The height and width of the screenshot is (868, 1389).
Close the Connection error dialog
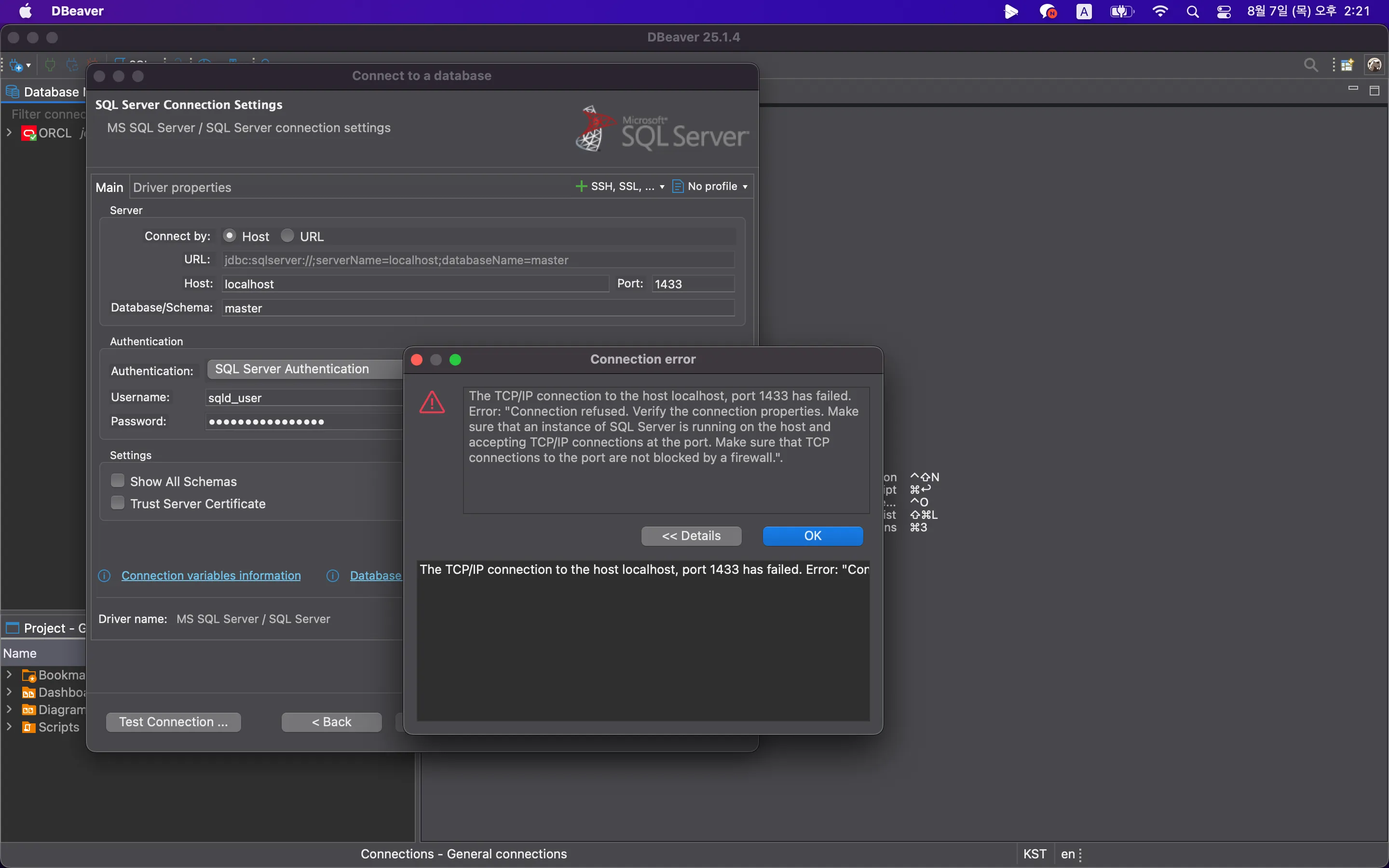click(x=417, y=360)
